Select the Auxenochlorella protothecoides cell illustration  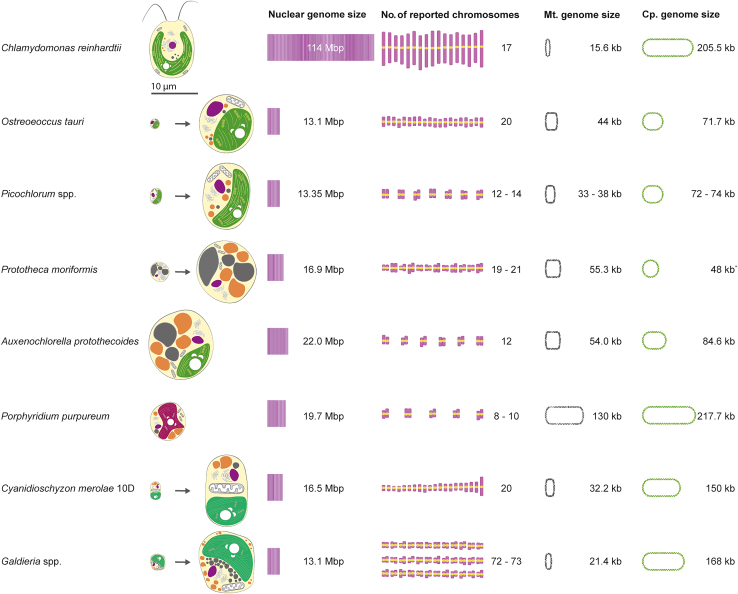(x=187, y=341)
